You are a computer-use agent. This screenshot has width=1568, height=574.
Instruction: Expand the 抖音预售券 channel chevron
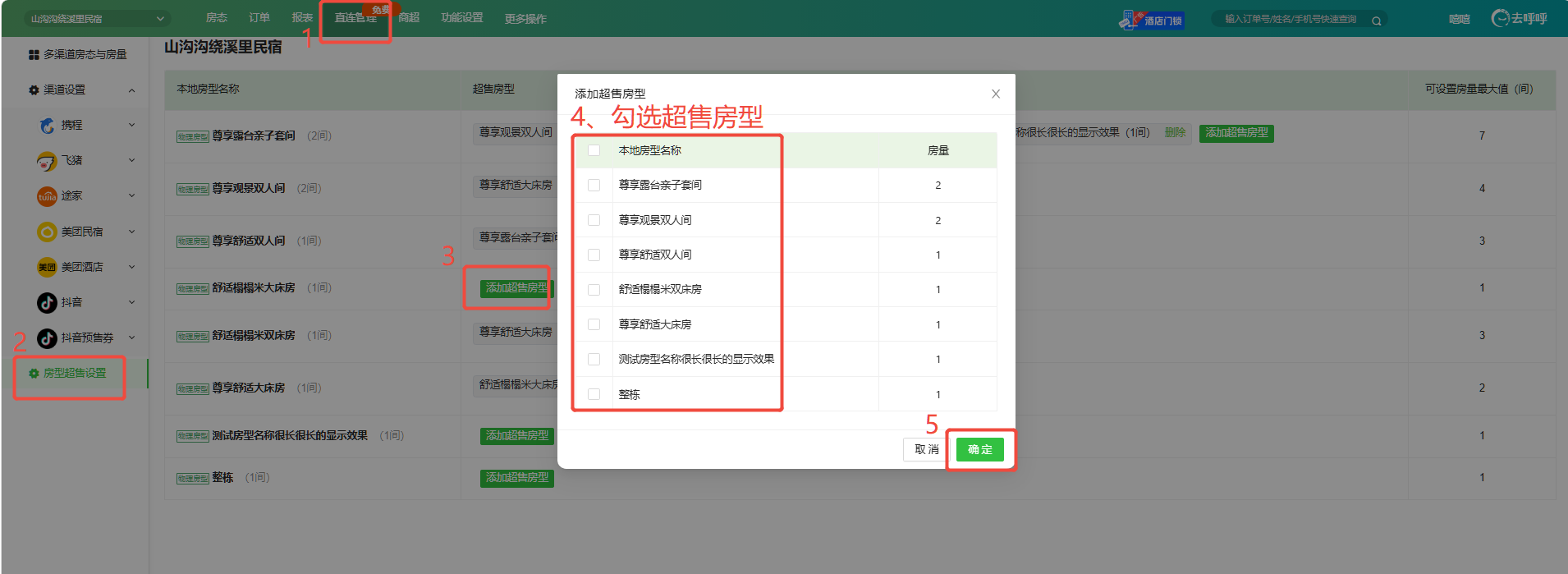point(132,338)
